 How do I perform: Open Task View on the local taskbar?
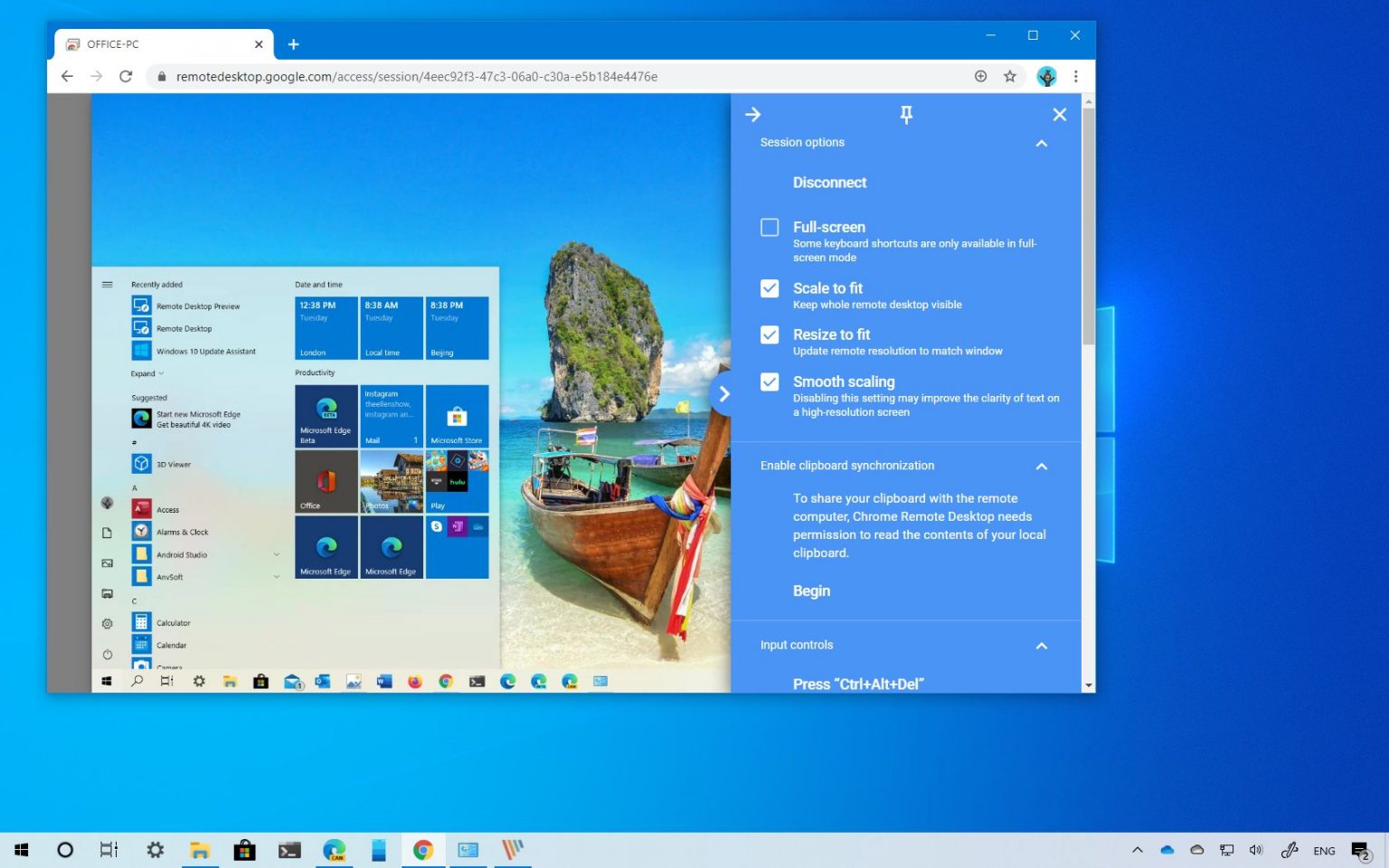point(109,850)
